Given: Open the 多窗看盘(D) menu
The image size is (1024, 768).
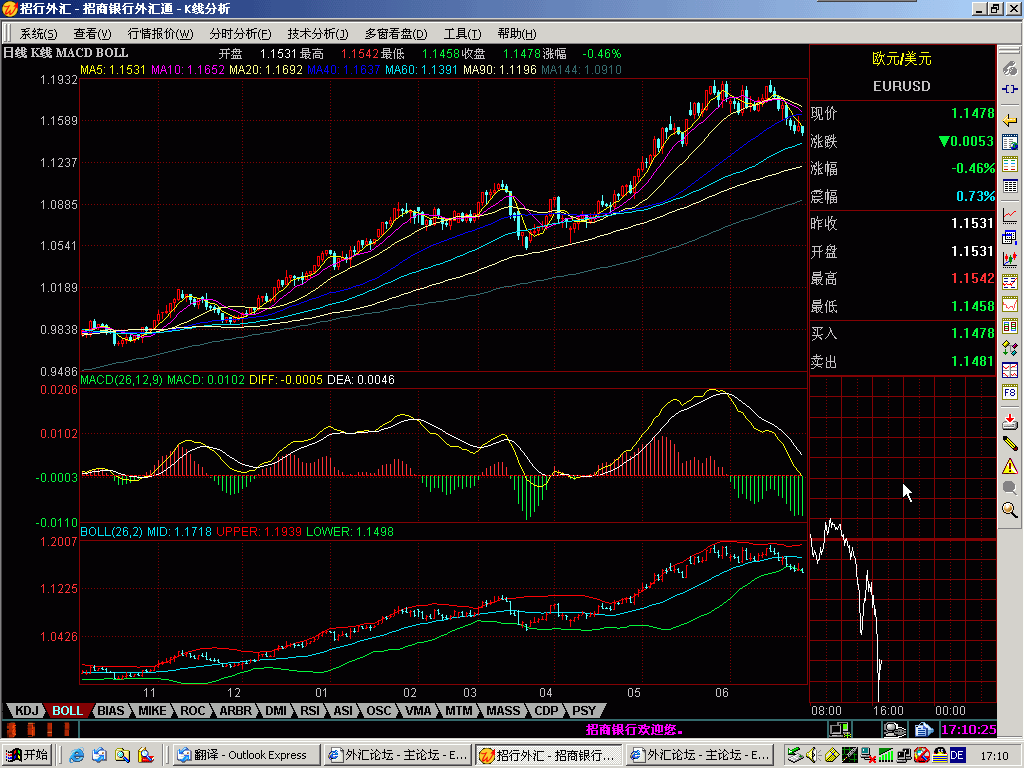Looking at the screenshot, I should [x=396, y=33].
